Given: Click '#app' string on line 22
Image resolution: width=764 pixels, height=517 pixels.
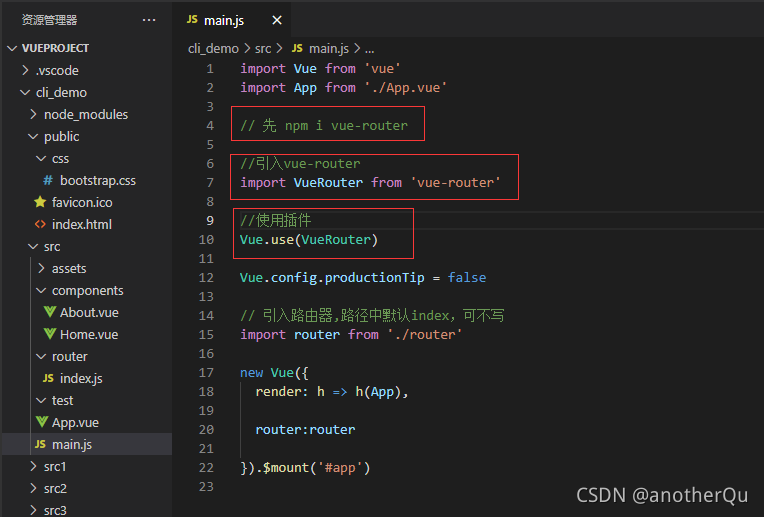Looking at the screenshot, I should coord(340,468).
